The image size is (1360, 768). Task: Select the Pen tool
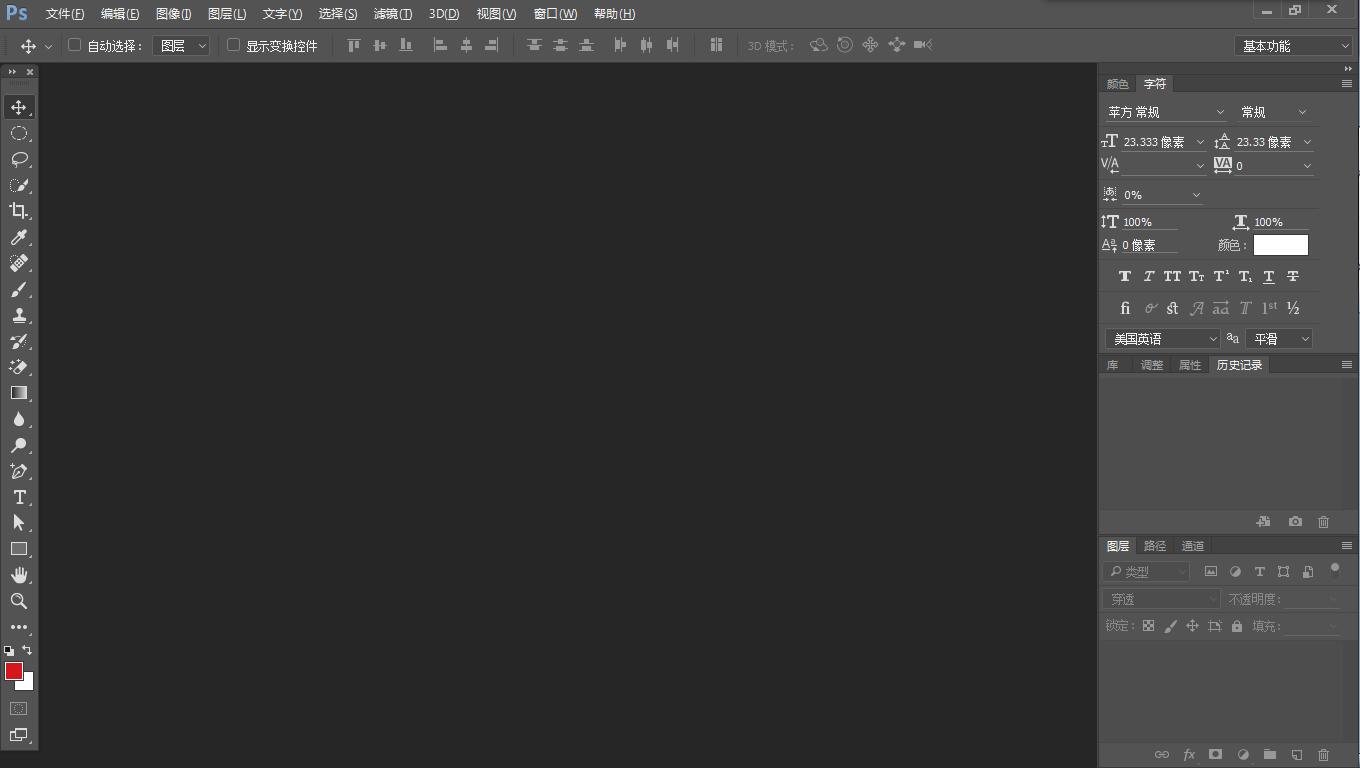(x=19, y=471)
